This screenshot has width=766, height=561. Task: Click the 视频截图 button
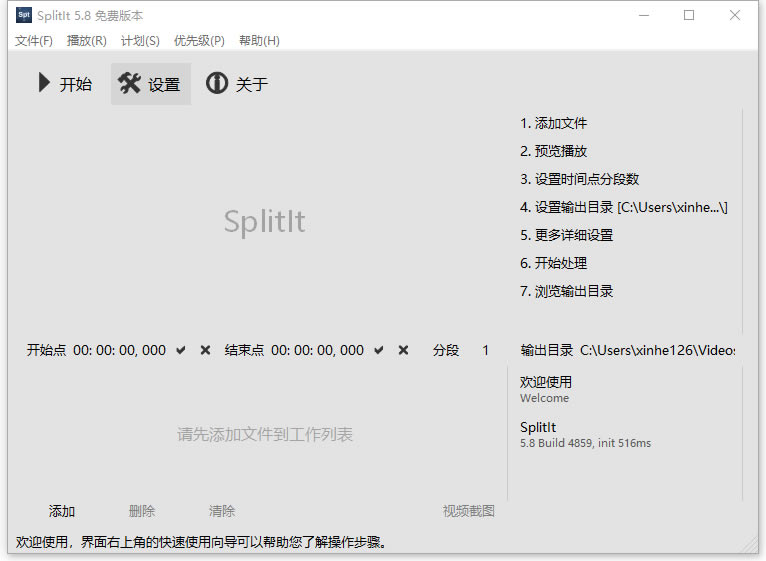coord(468,511)
